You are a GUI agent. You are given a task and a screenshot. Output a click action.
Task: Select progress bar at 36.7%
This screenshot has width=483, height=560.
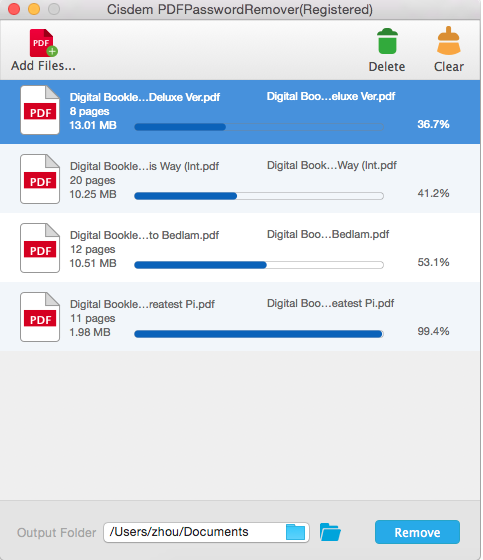click(x=259, y=127)
